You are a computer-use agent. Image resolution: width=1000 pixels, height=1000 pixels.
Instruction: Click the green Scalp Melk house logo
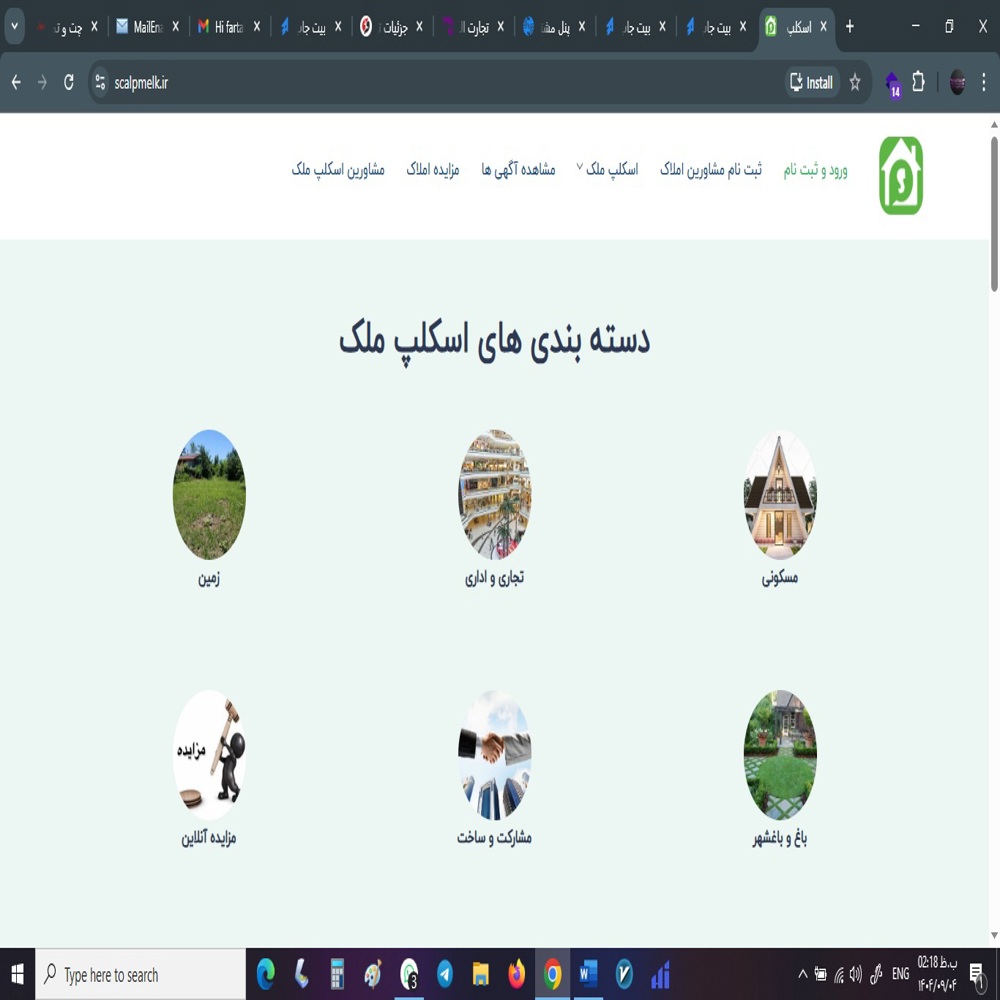click(x=900, y=176)
